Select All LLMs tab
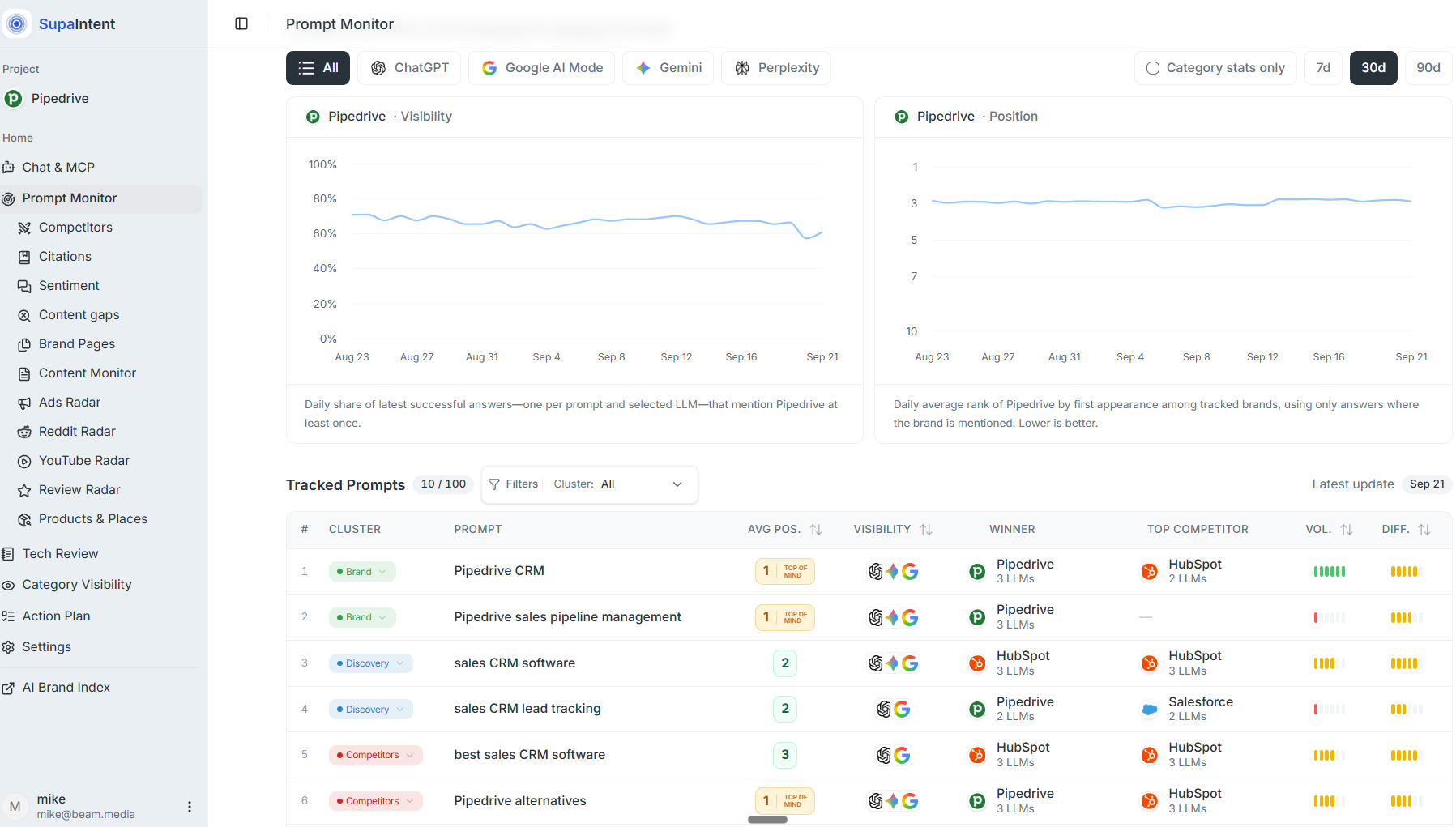The height and width of the screenshot is (827, 1456). pos(318,68)
